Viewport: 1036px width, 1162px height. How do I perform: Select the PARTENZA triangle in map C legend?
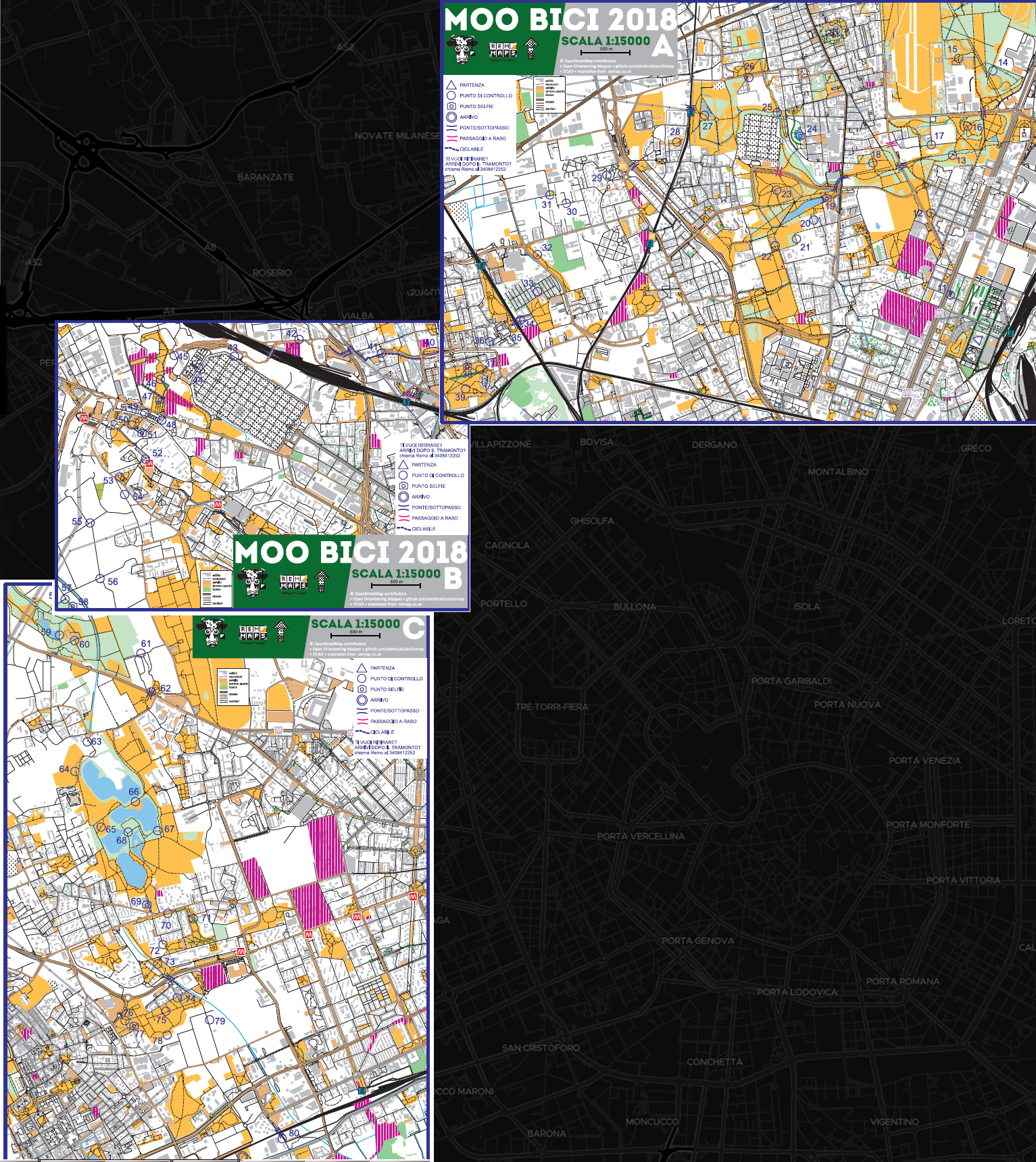click(x=362, y=667)
